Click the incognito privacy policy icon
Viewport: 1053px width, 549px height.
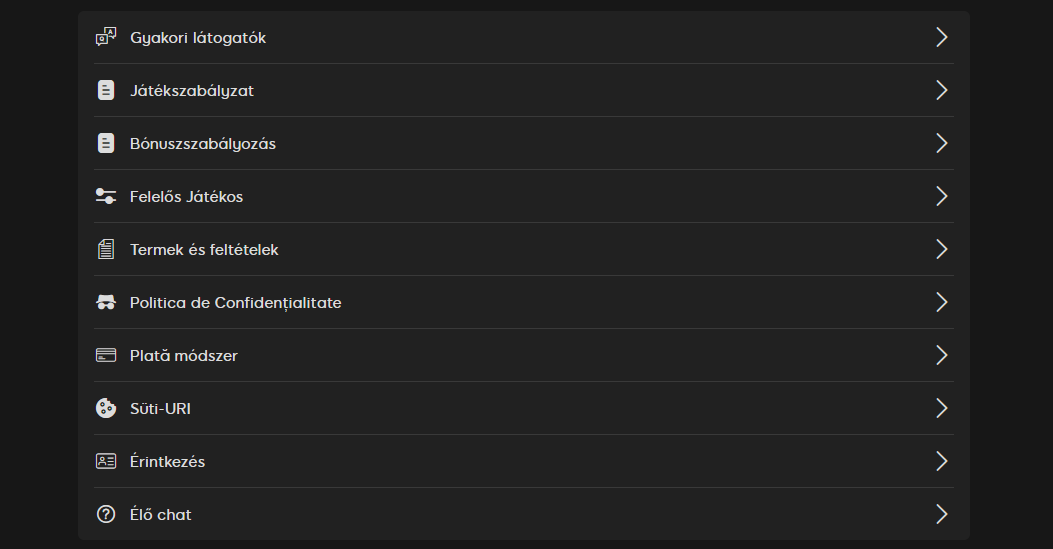[x=106, y=303]
